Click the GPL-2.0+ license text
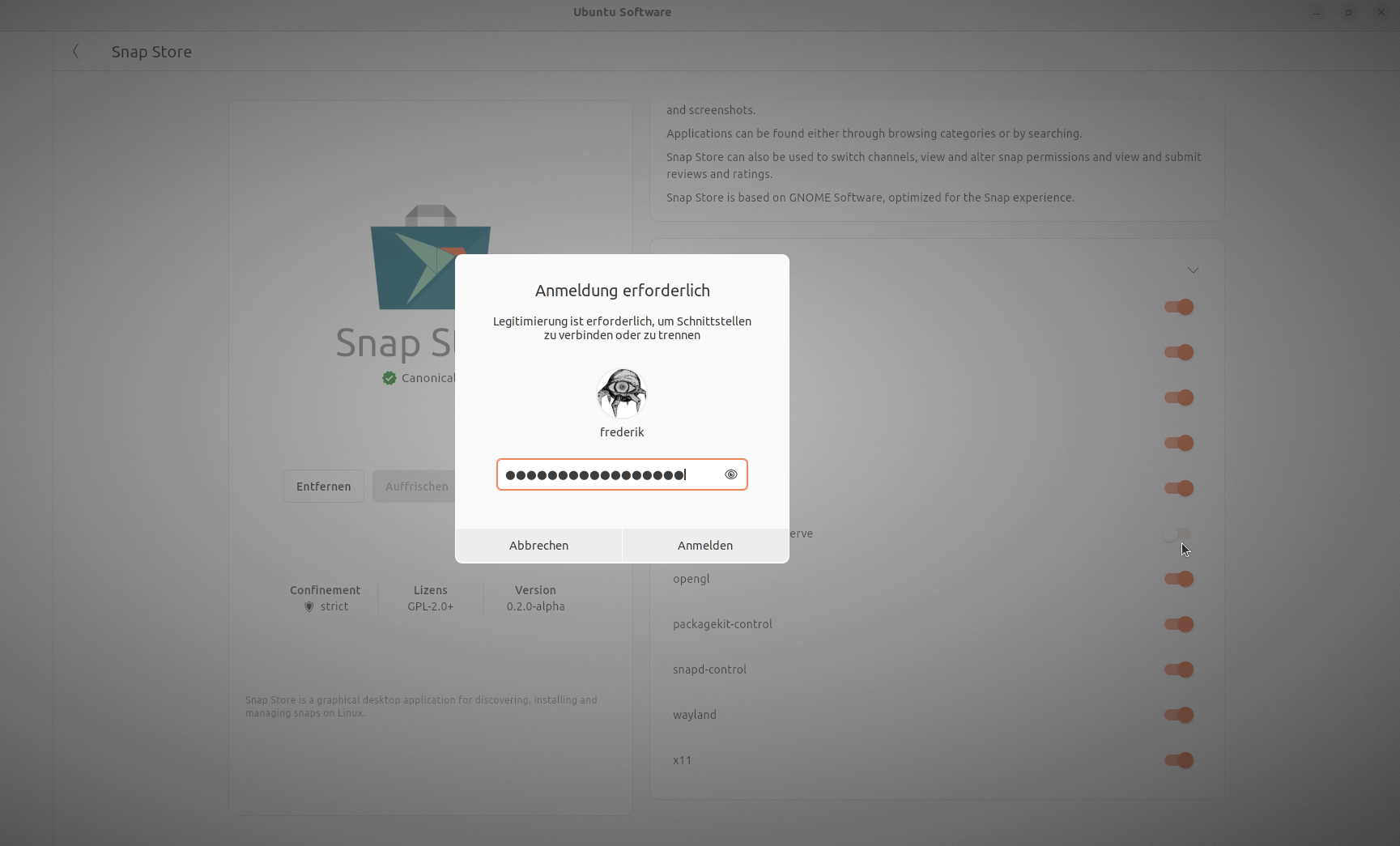The width and height of the screenshot is (1400, 846). [430, 606]
